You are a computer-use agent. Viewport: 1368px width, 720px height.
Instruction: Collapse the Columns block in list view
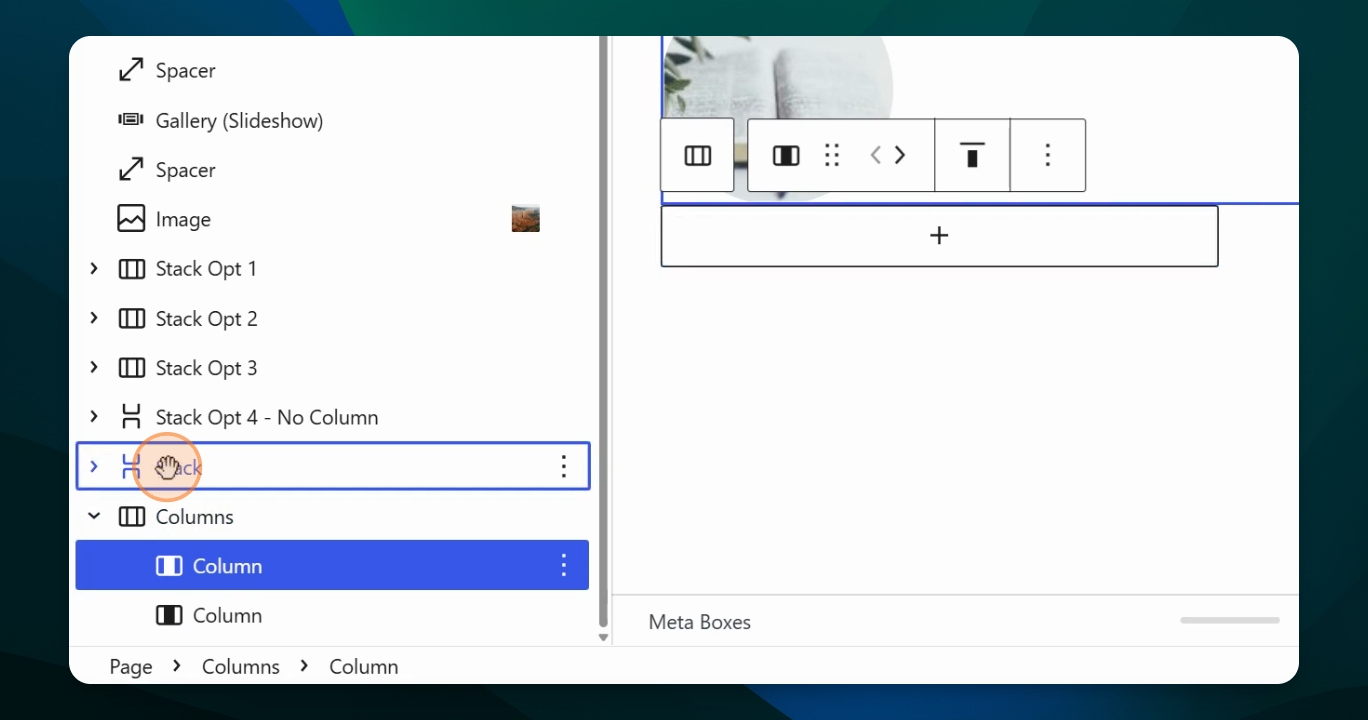tap(94, 516)
